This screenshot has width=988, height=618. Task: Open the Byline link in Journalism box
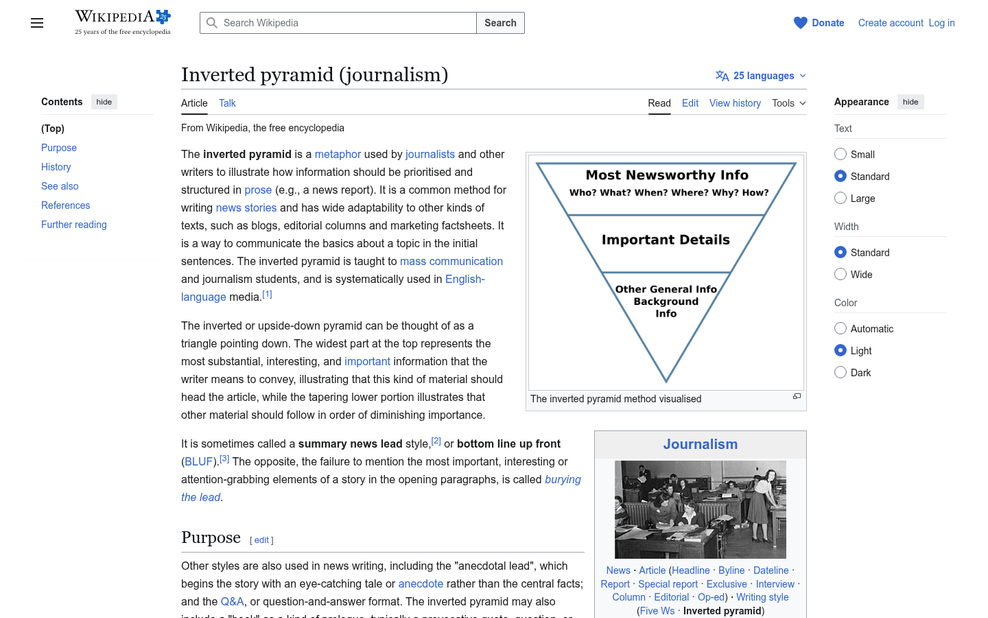coord(731,570)
